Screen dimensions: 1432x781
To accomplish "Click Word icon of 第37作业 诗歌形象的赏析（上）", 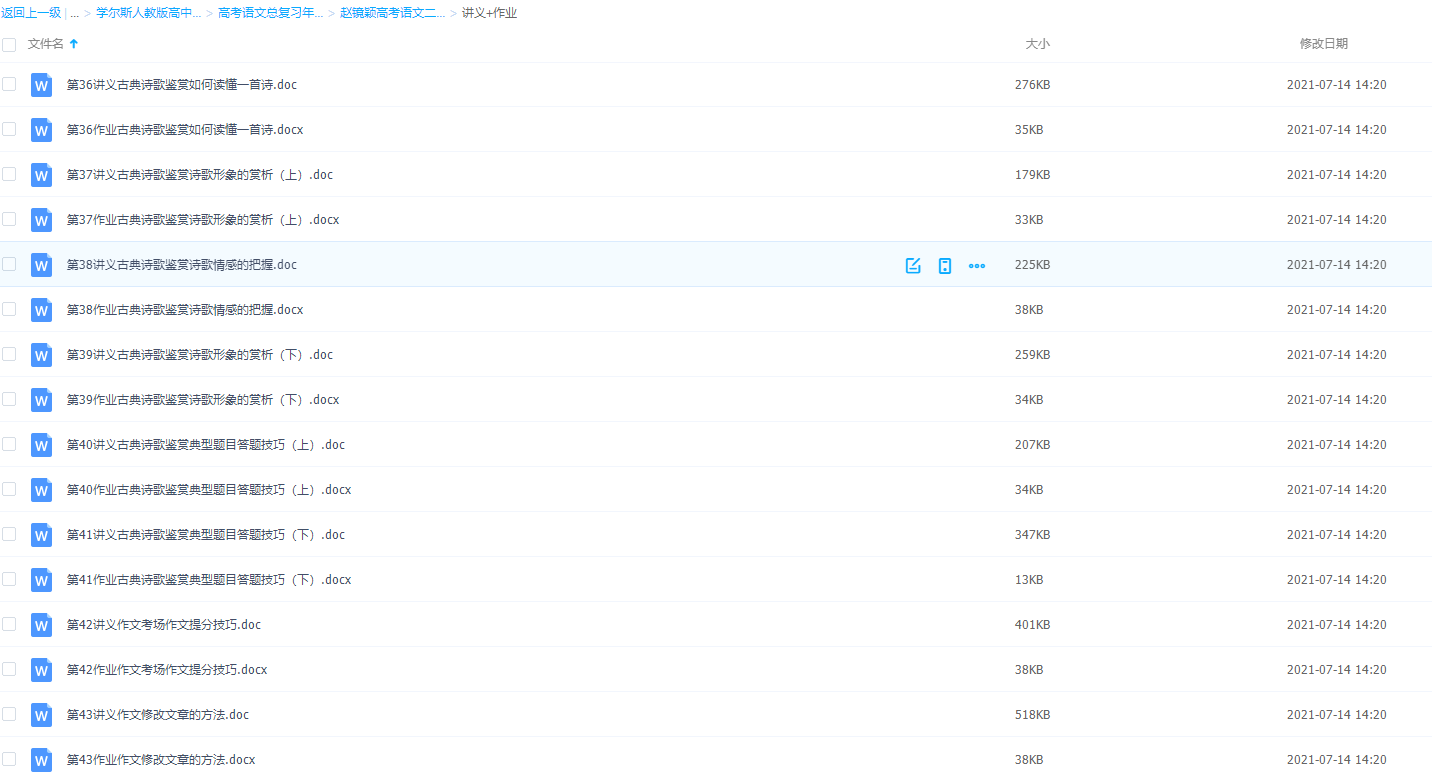I will tap(41, 220).
